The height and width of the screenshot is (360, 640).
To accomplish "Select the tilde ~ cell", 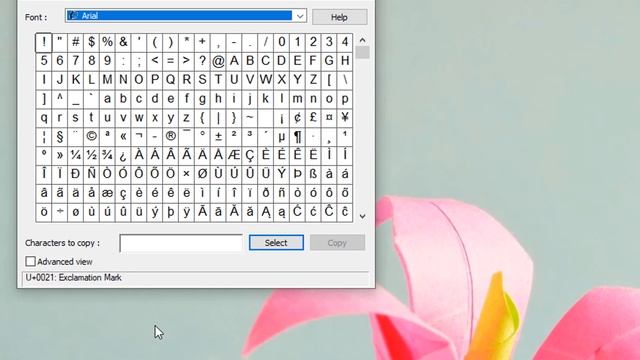I will coord(250,118).
